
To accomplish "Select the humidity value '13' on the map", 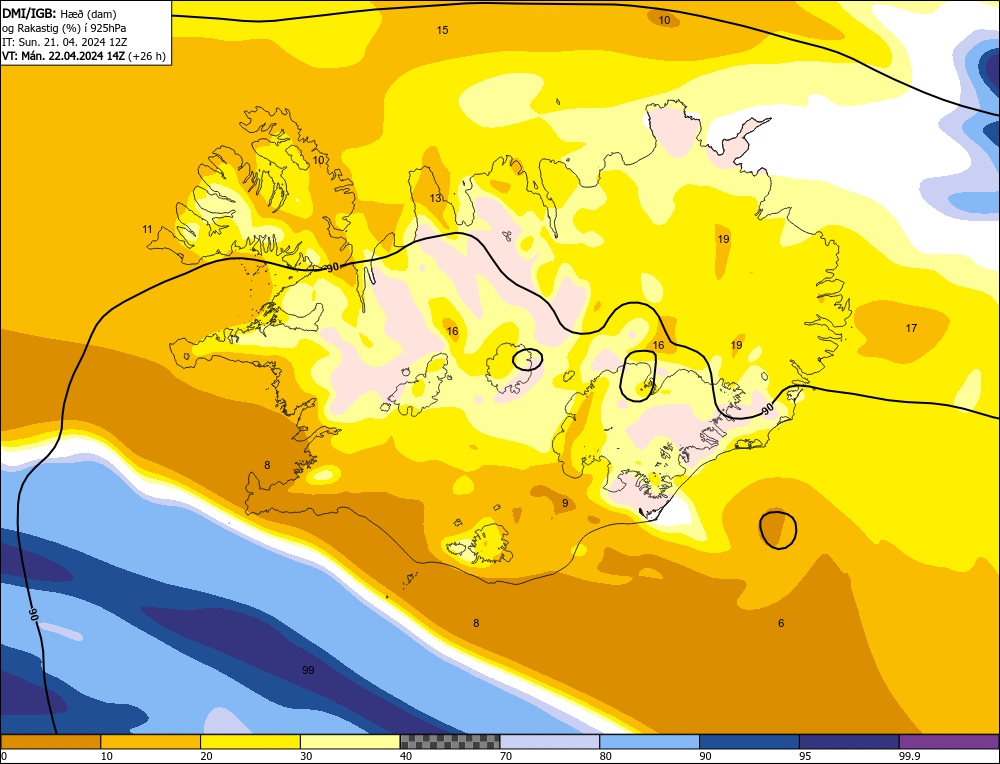I will click(x=435, y=198).
